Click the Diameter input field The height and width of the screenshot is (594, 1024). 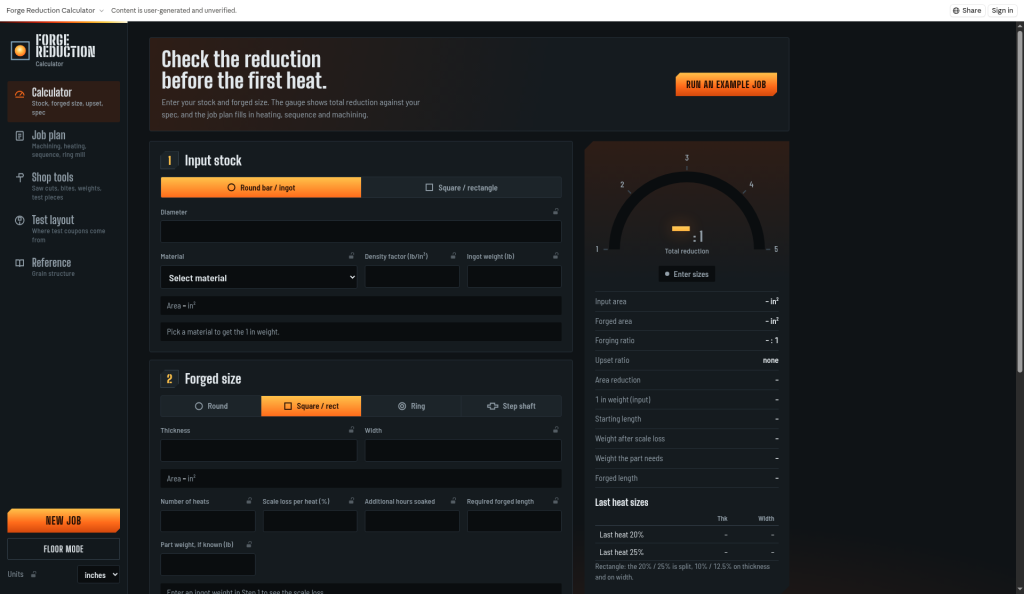point(360,231)
